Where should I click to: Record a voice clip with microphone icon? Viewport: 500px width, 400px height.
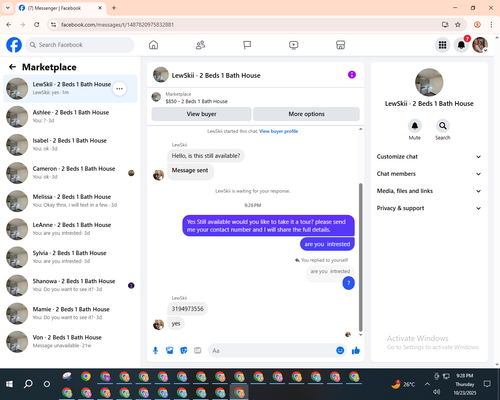(155, 350)
